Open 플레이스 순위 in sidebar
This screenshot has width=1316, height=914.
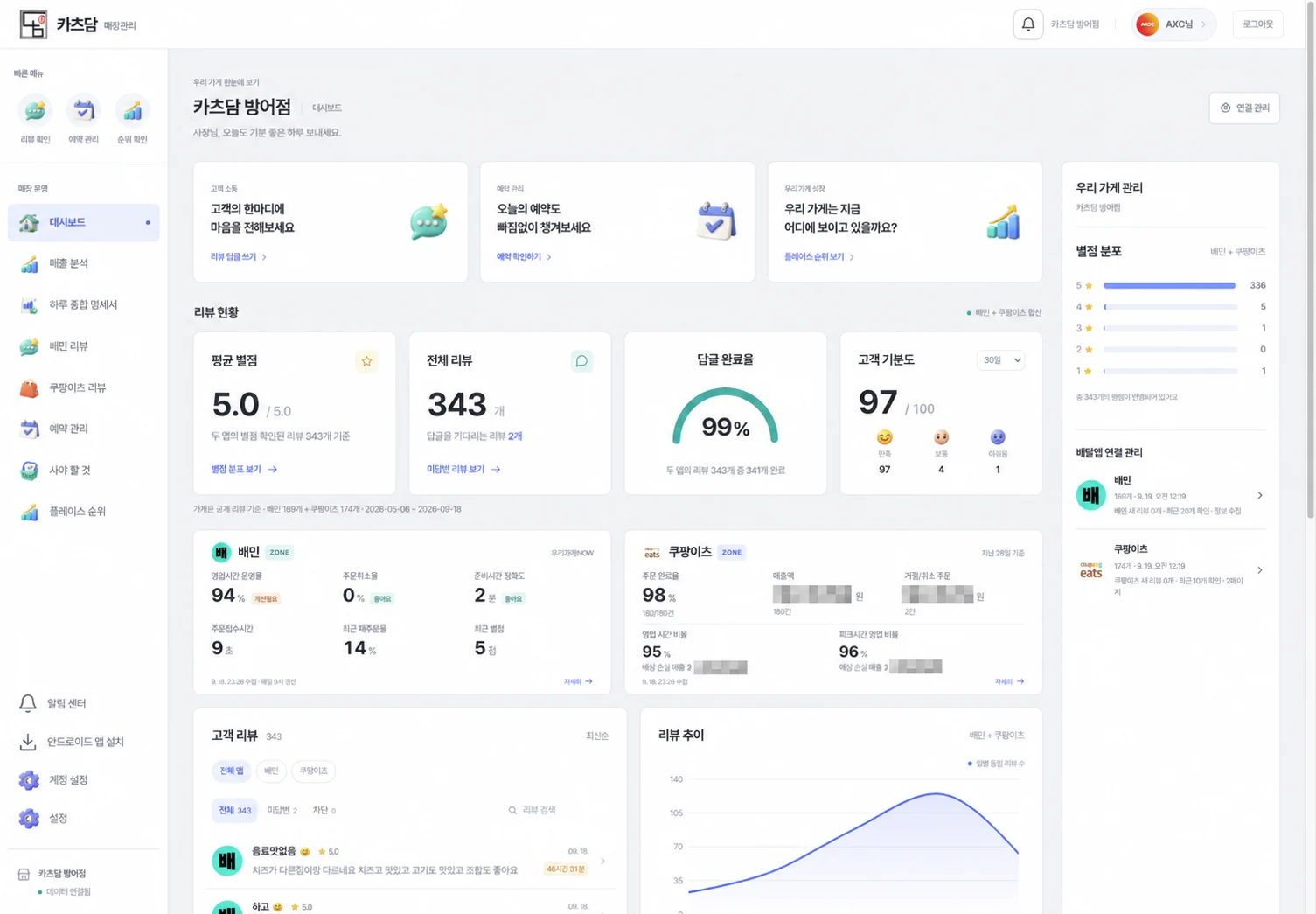pyautogui.click(x=84, y=512)
